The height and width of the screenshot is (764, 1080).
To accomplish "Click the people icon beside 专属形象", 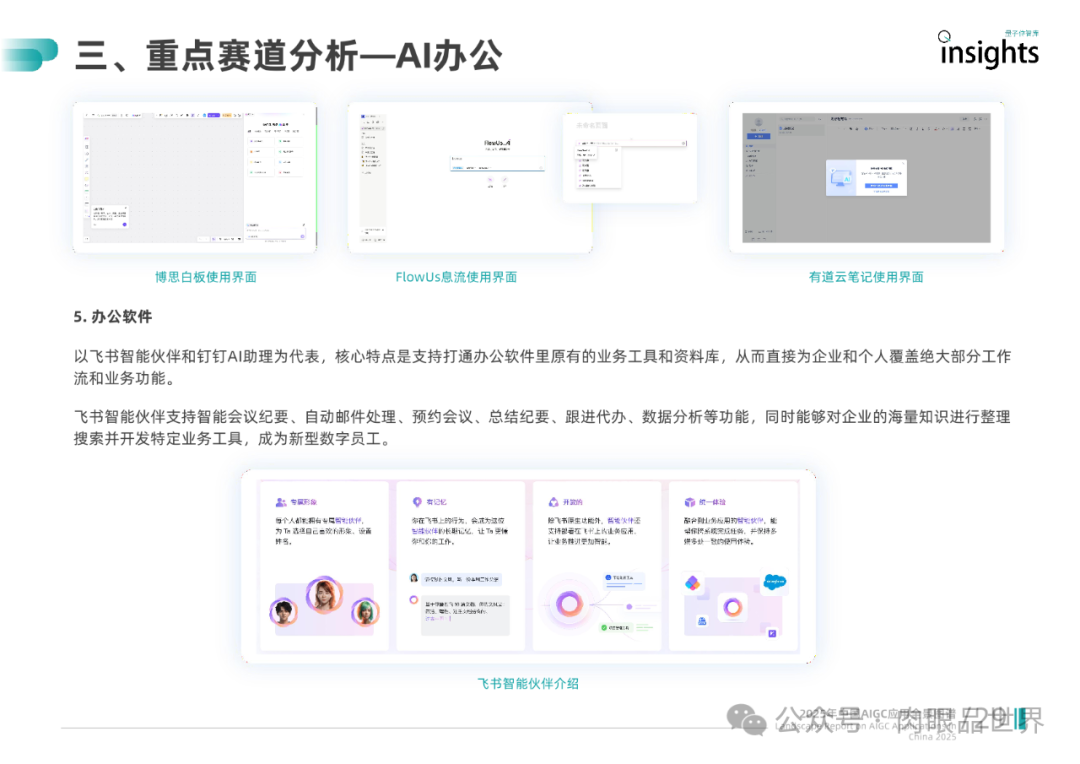I will (281, 502).
